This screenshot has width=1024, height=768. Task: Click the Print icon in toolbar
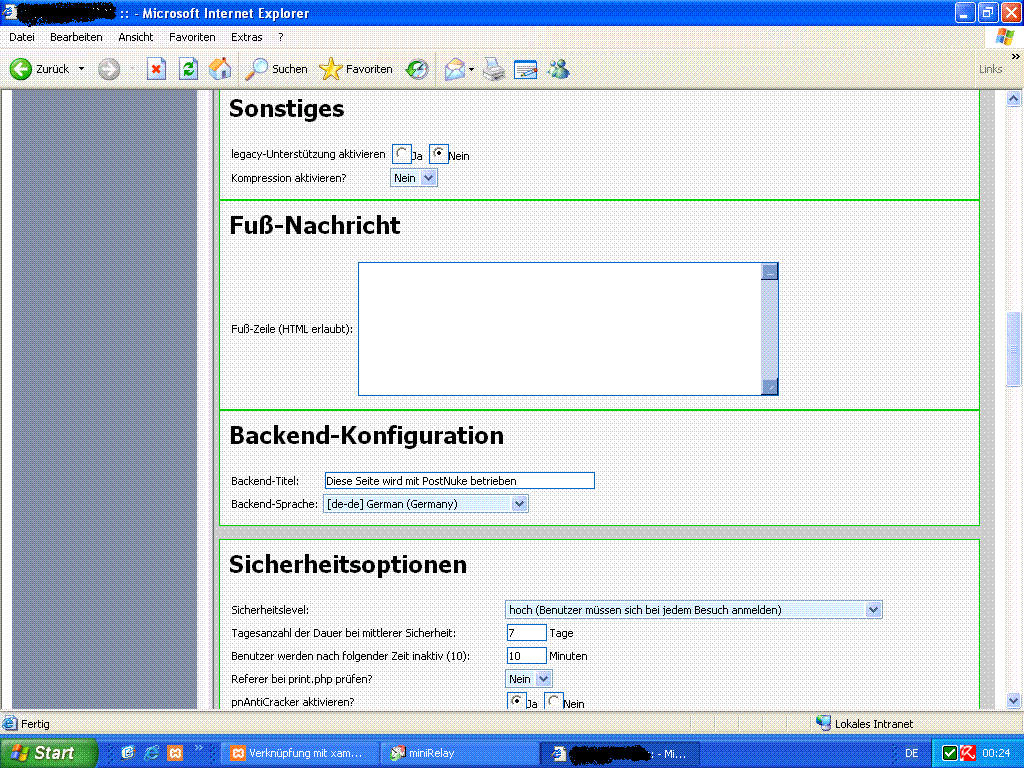(494, 69)
